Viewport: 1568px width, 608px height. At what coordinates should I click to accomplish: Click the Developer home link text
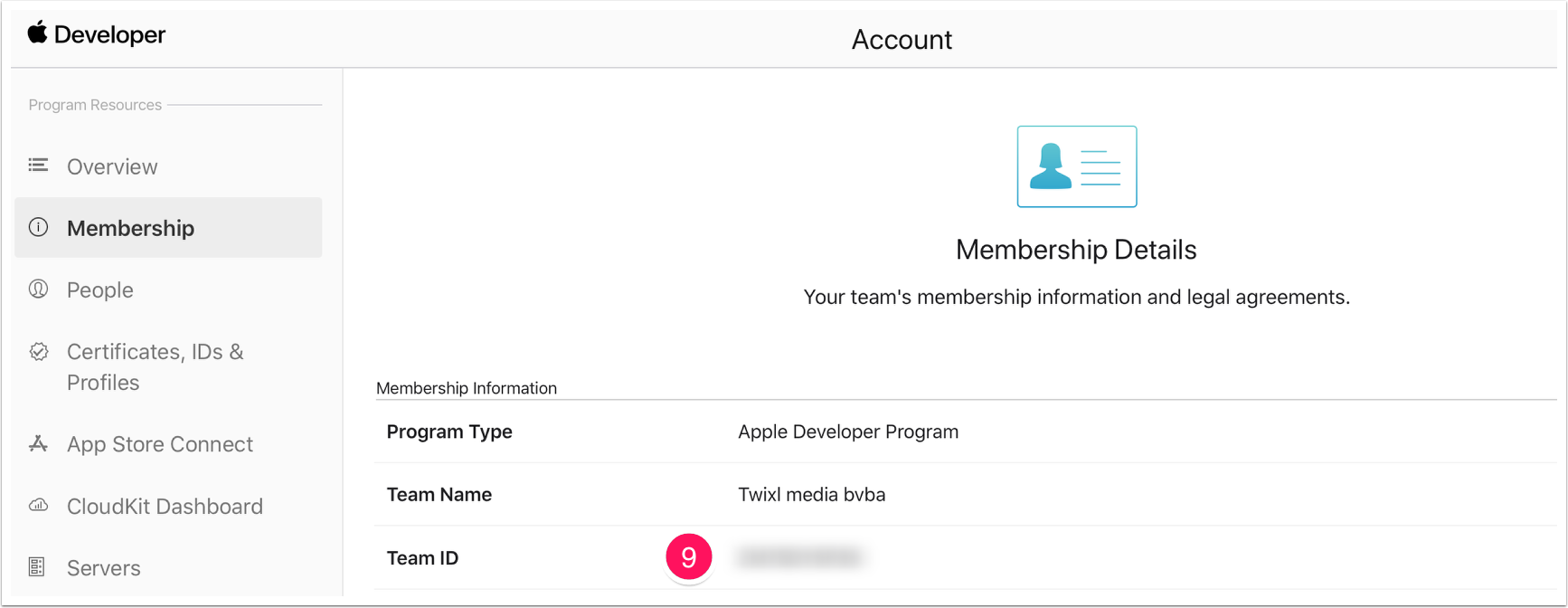pyautogui.click(x=109, y=34)
